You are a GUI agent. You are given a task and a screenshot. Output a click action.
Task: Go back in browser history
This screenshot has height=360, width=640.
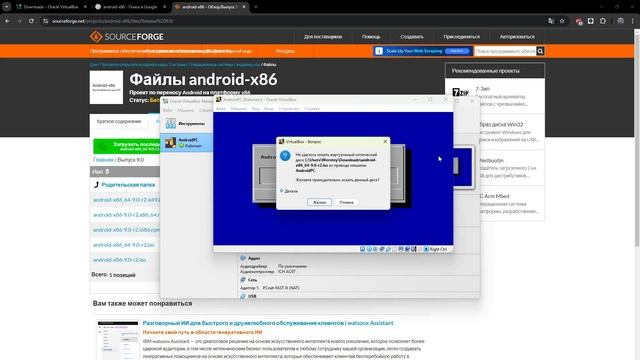(8, 21)
